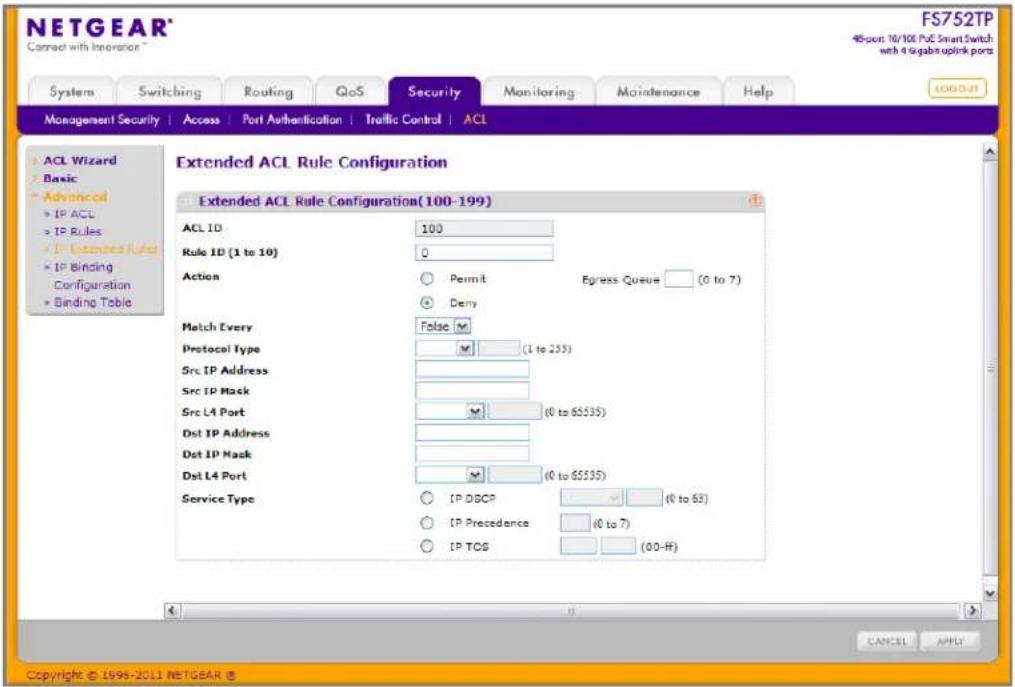The image size is (1015, 687).
Task: Open the Monitoring tab
Action: (539, 91)
